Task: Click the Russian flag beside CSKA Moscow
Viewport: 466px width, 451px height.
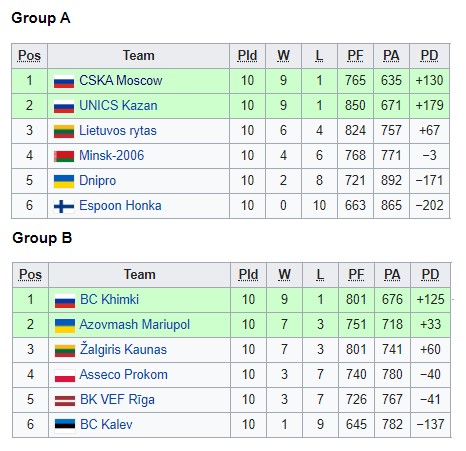Action: click(64, 81)
